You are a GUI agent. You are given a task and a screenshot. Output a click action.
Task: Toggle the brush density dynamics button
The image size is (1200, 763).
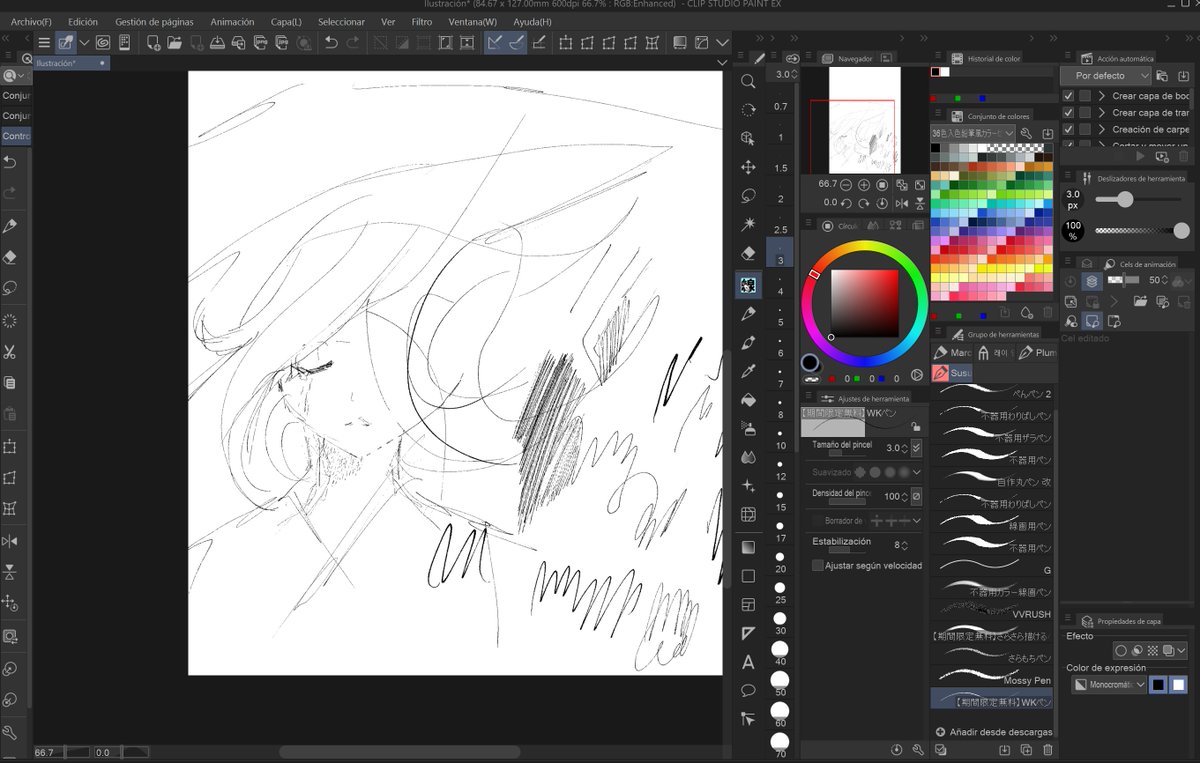(x=916, y=496)
